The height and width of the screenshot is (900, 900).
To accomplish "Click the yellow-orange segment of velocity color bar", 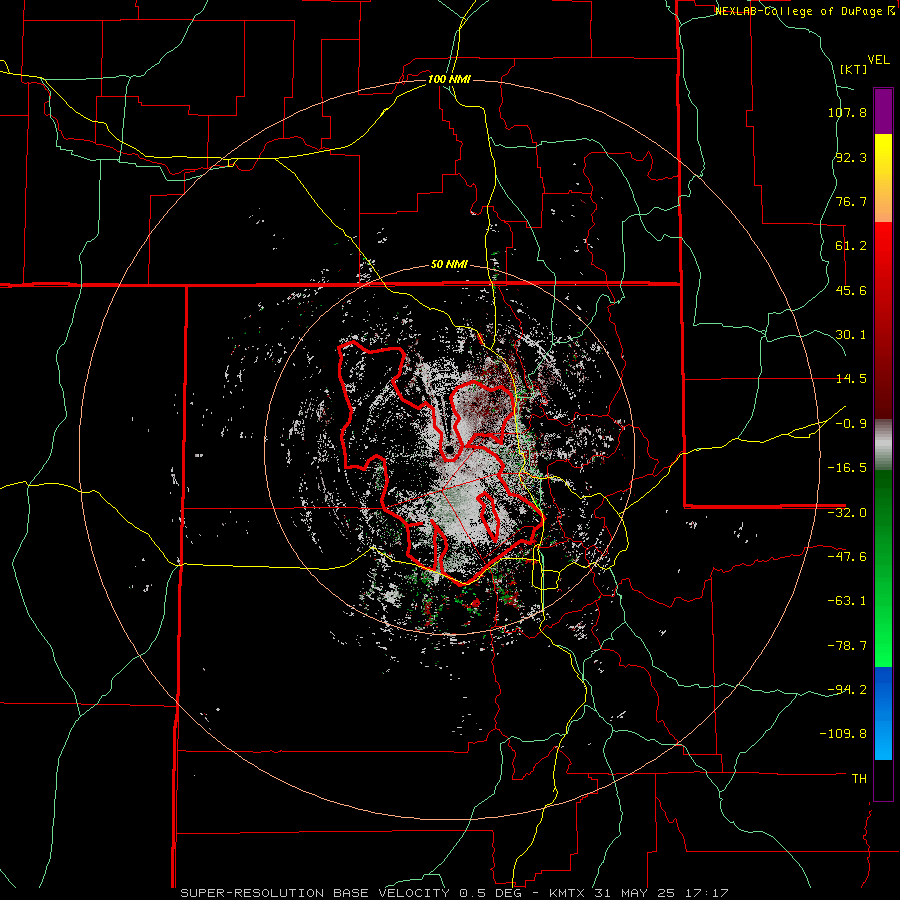I will pyautogui.click(x=883, y=178).
